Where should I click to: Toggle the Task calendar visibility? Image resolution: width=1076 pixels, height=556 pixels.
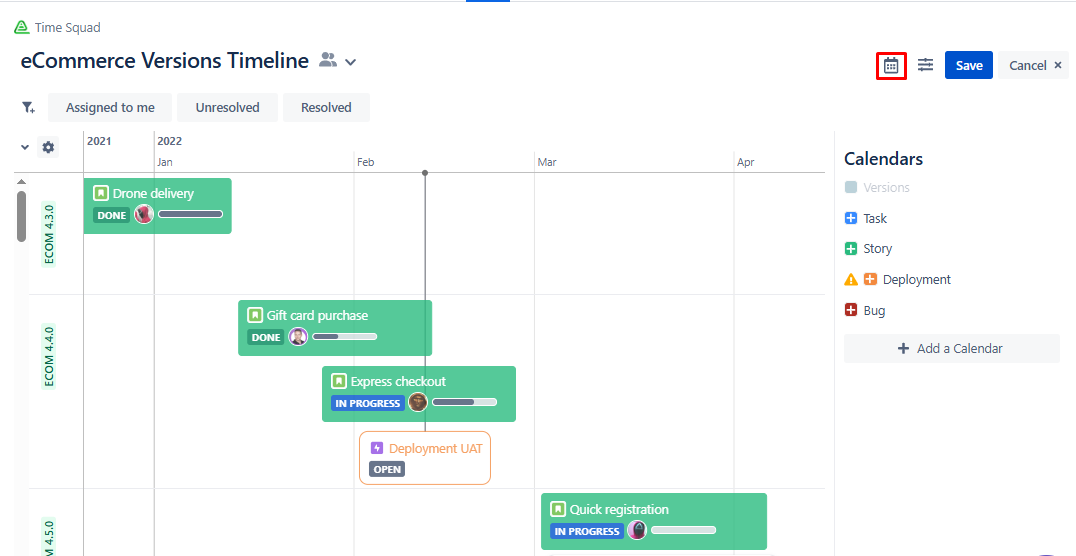(x=851, y=218)
